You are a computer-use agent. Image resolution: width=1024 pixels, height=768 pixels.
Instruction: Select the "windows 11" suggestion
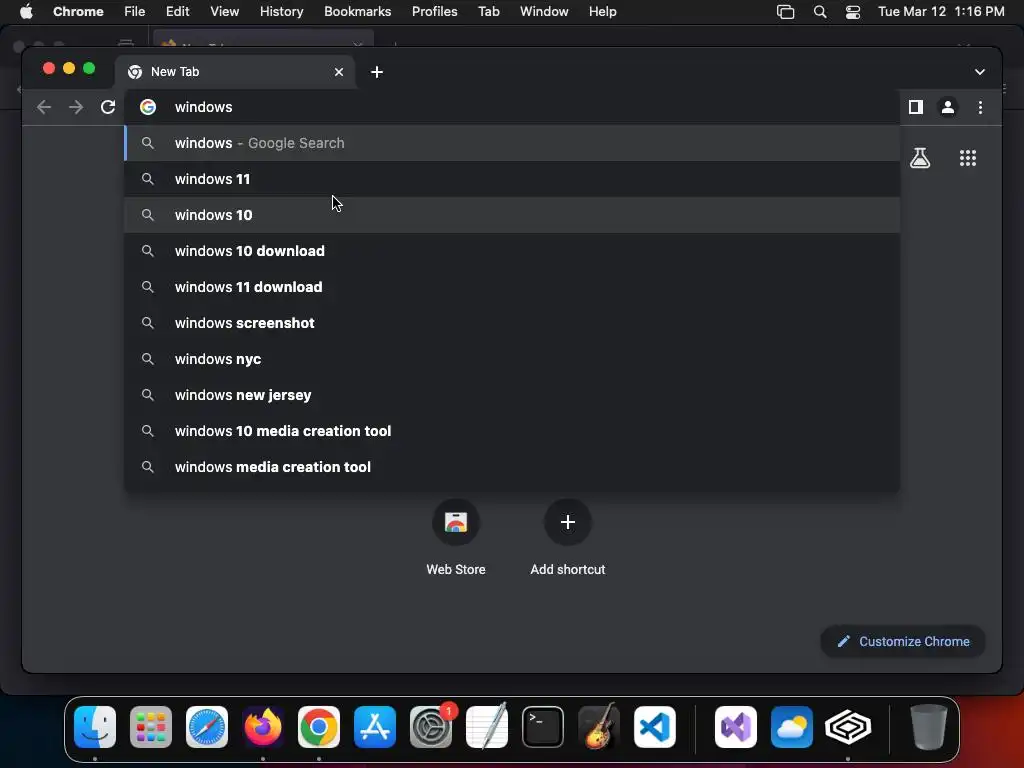coord(512,179)
